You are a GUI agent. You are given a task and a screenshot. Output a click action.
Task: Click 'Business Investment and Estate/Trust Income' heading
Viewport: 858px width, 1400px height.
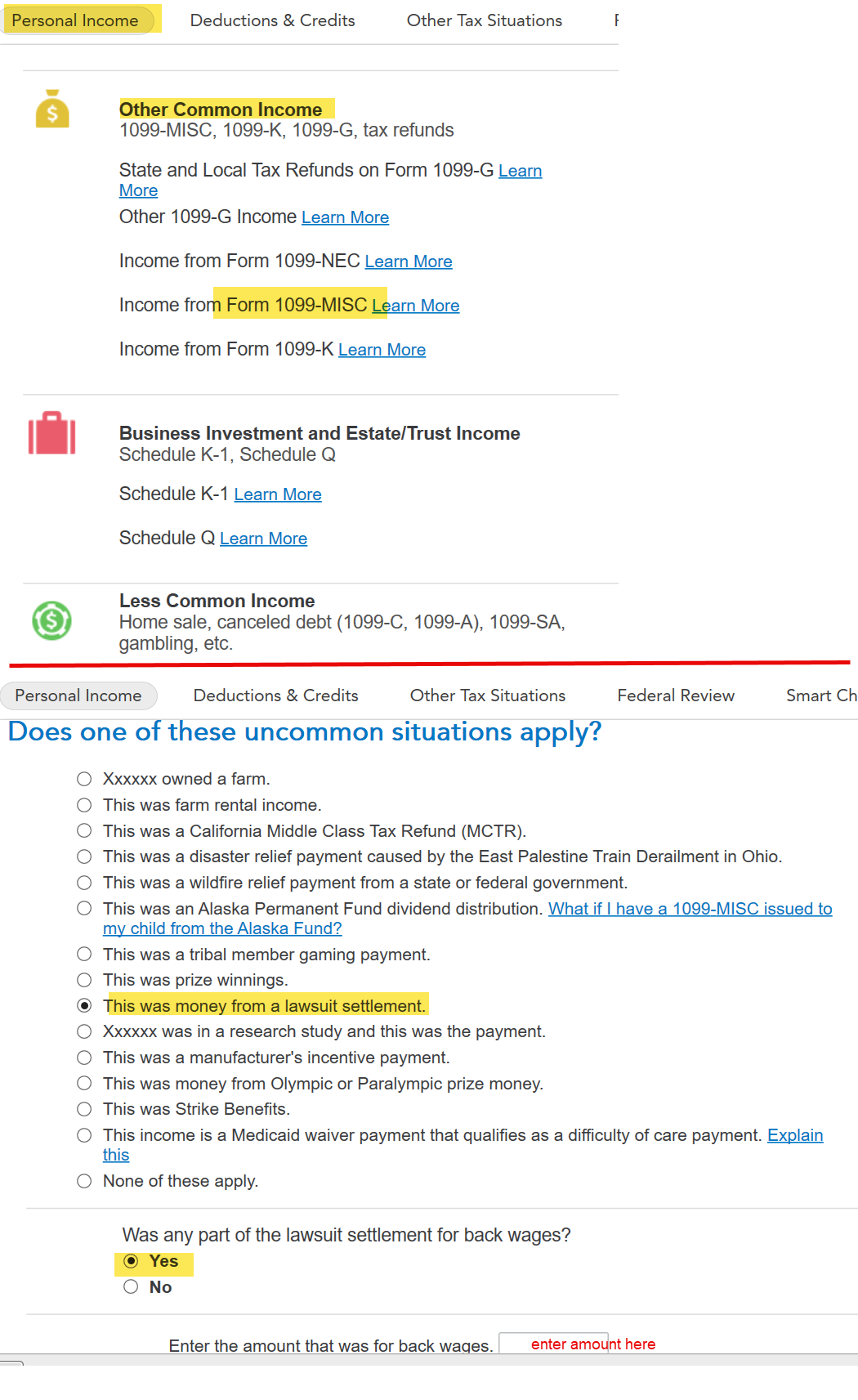pyautogui.click(x=320, y=433)
